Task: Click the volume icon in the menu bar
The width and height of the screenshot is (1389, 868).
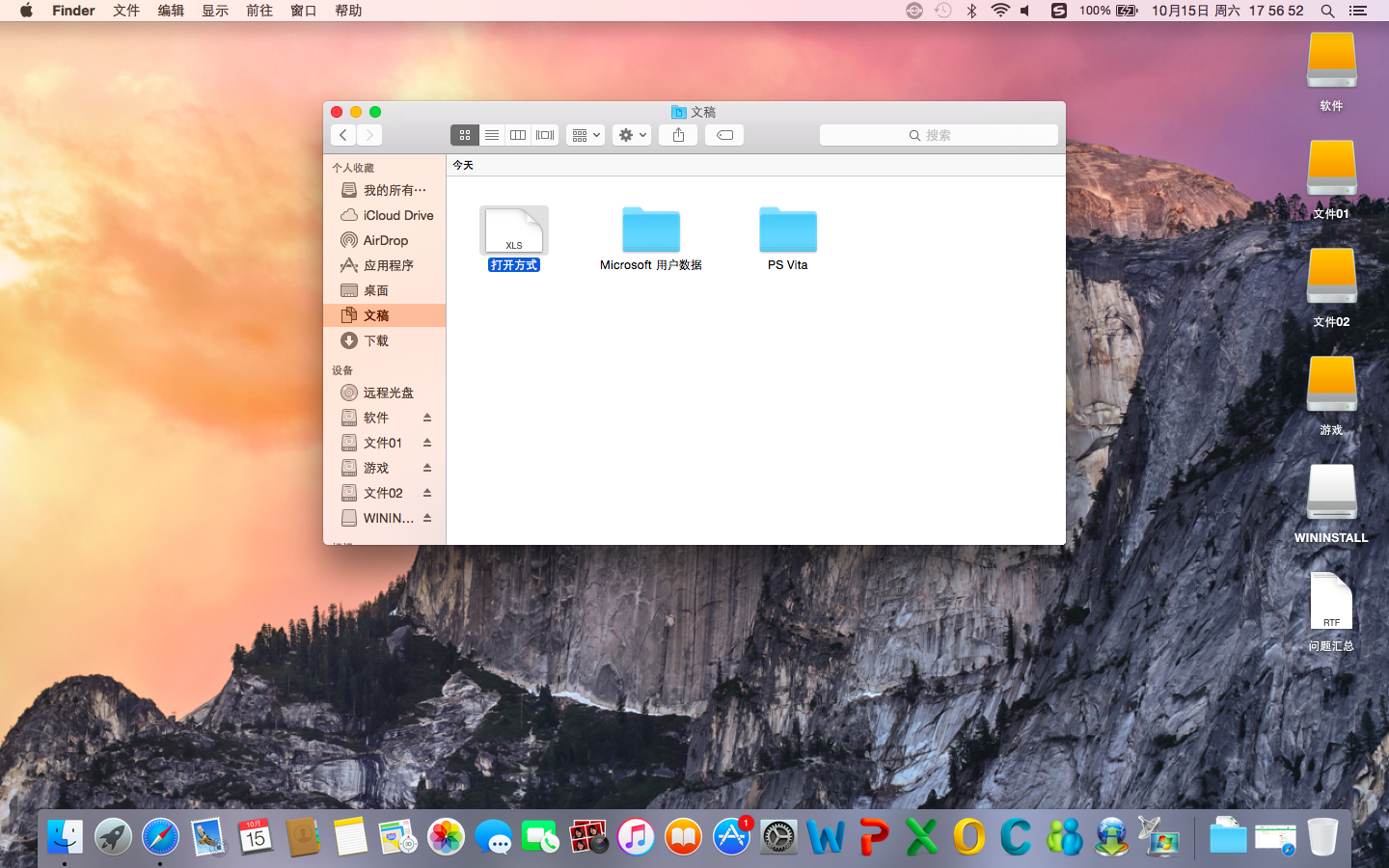Action: [x=1026, y=11]
